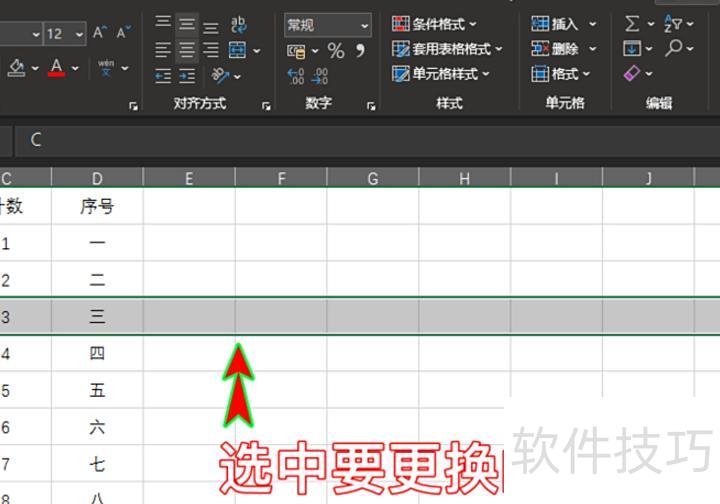Screen dimensions: 720x504
Task: Click the 删除 delete button
Action: click(555, 49)
